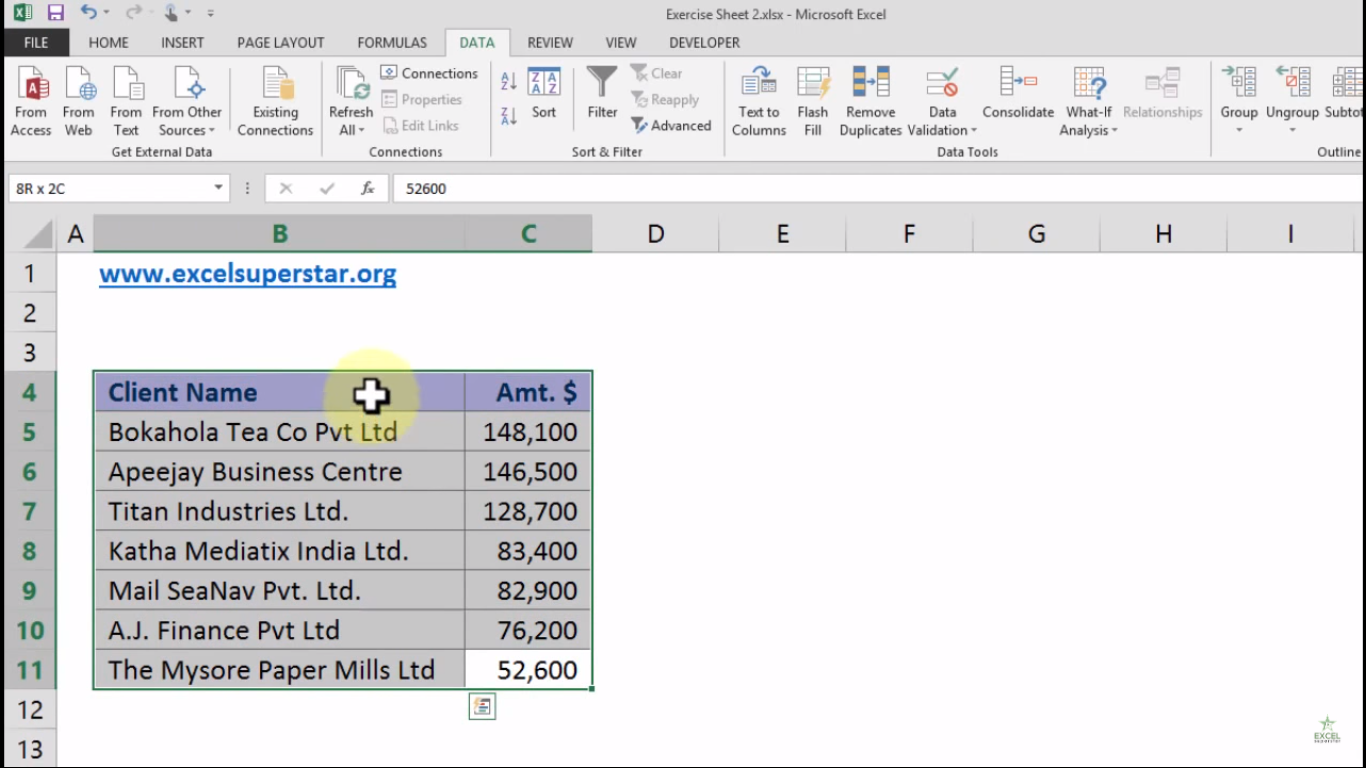Screen dimensions: 1366x768
Task: Open Customize Quick Access Toolbar dropdown
Action: pyautogui.click(x=210, y=14)
